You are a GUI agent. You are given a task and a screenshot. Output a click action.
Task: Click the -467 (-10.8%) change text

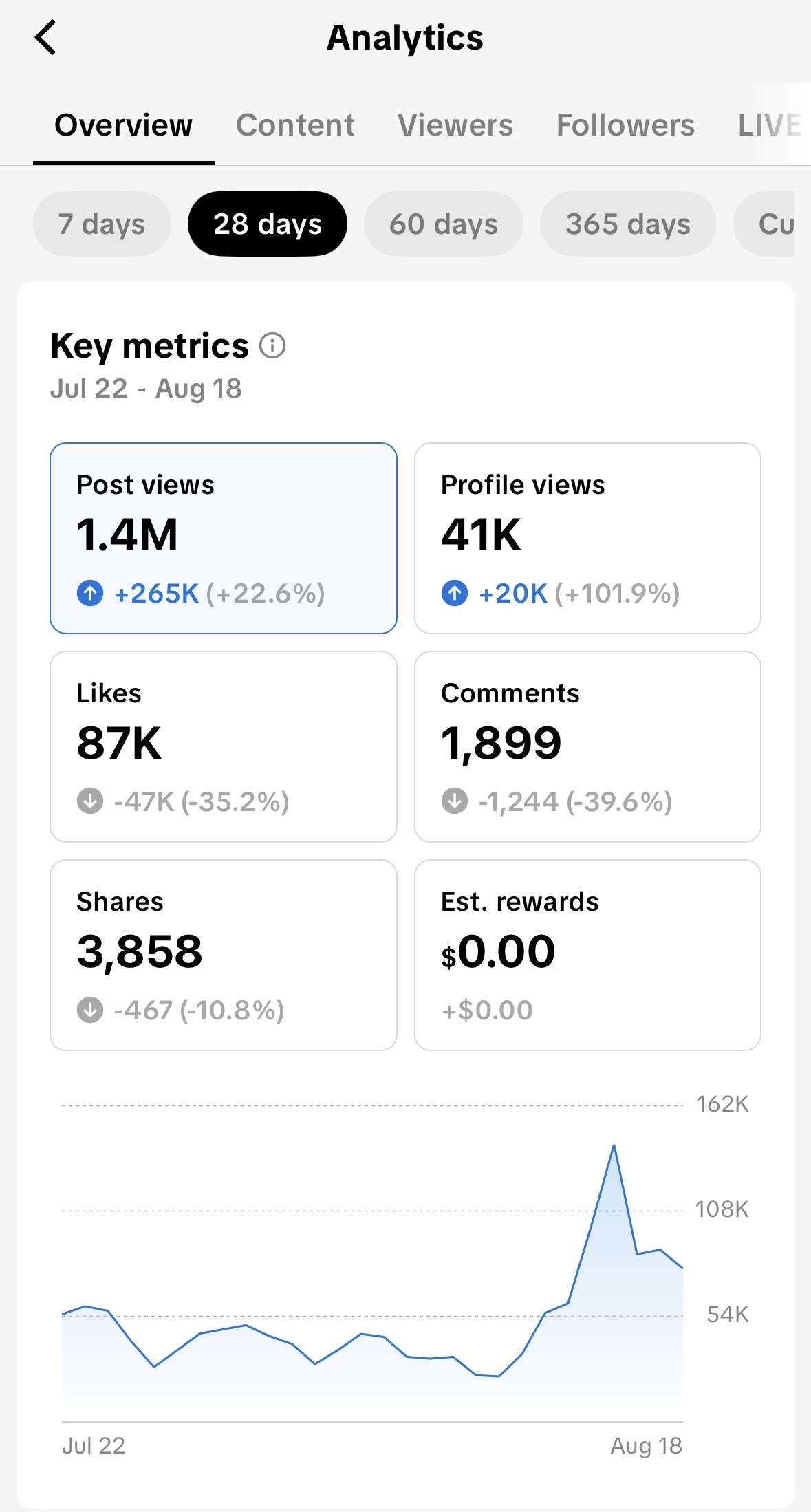click(199, 1010)
